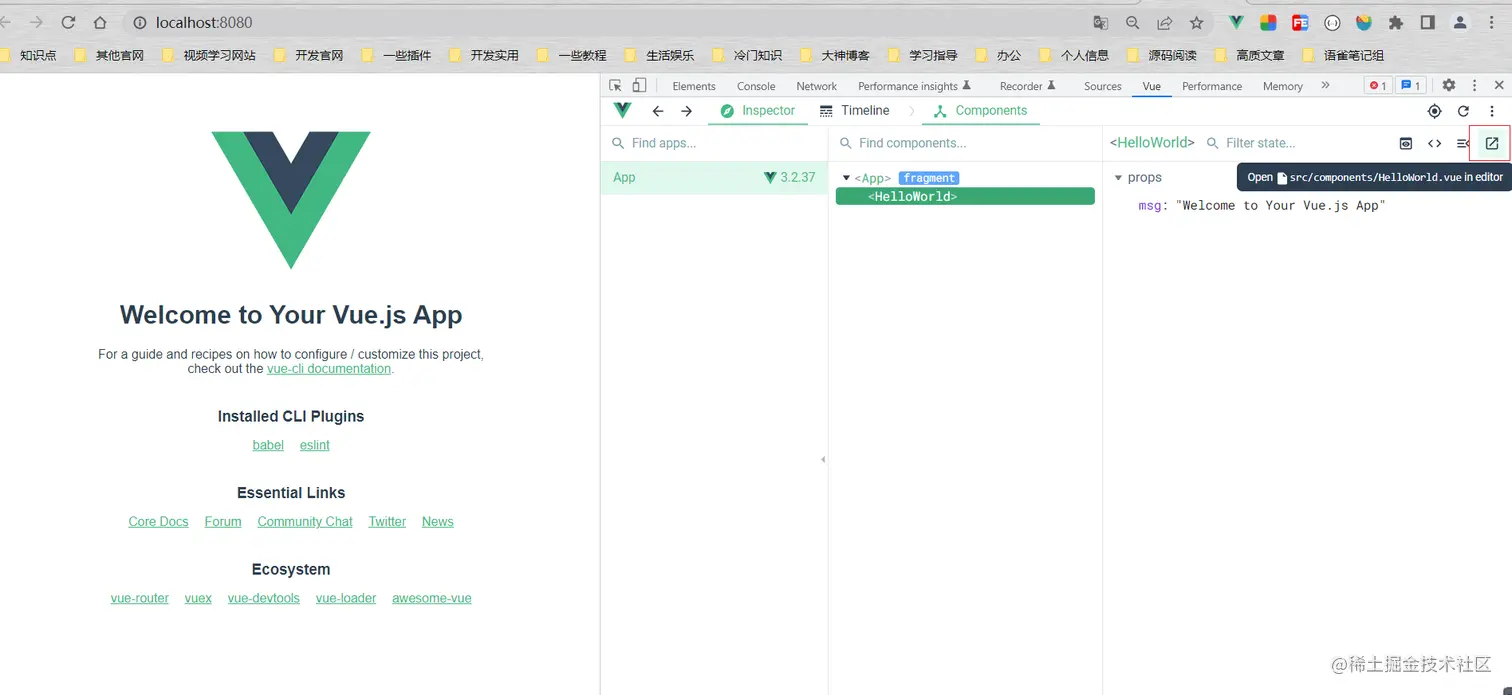Open DevTools settings gear
Viewport: 1512px width, 695px height.
point(1448,86)
